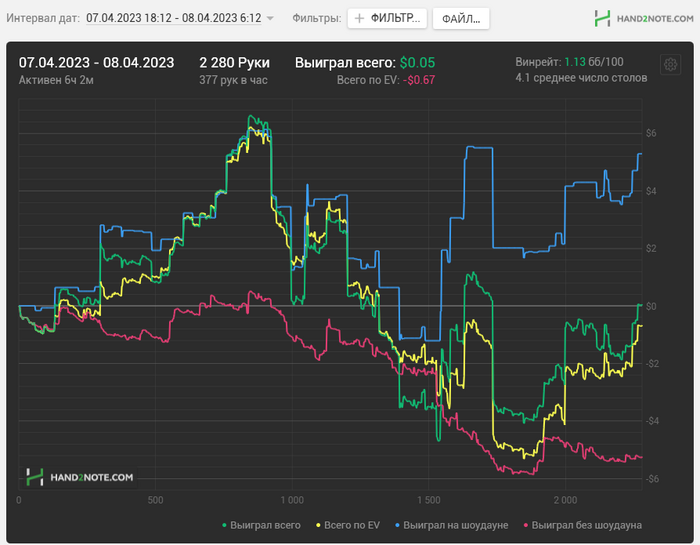Click the Hand2Note logo in the header
700x545 pixels.
coord(644,18)
